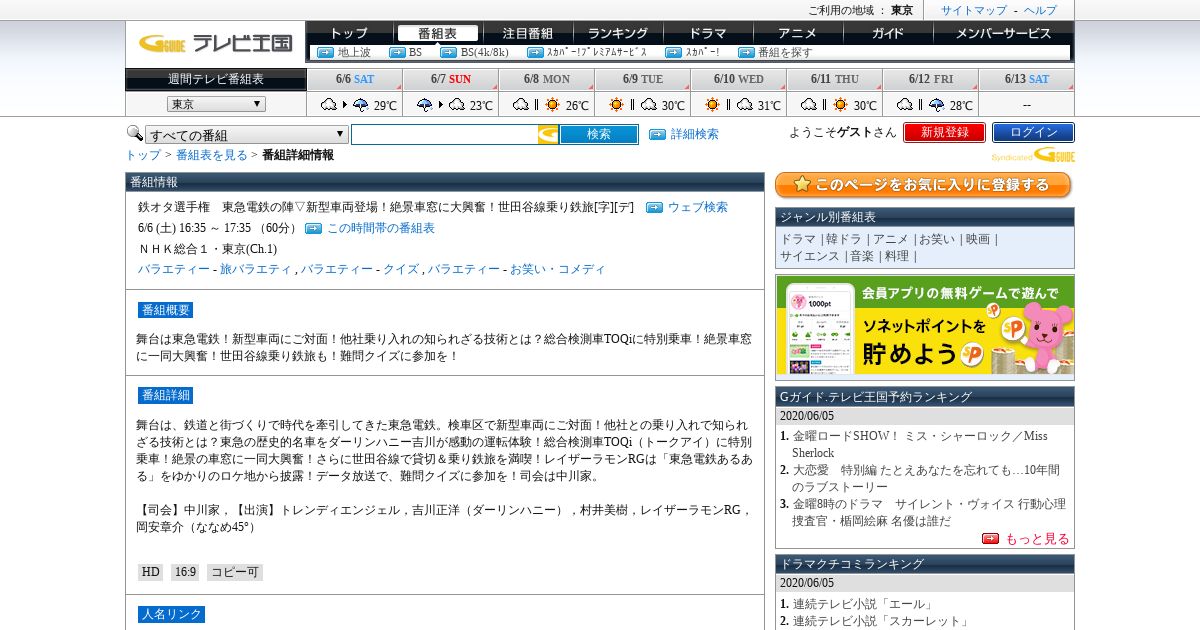Image resolution: width=1200 pixels, height=630 pixels.
Task: Select 6/11 THU in weekly schedule
Action: pos(835,79)
